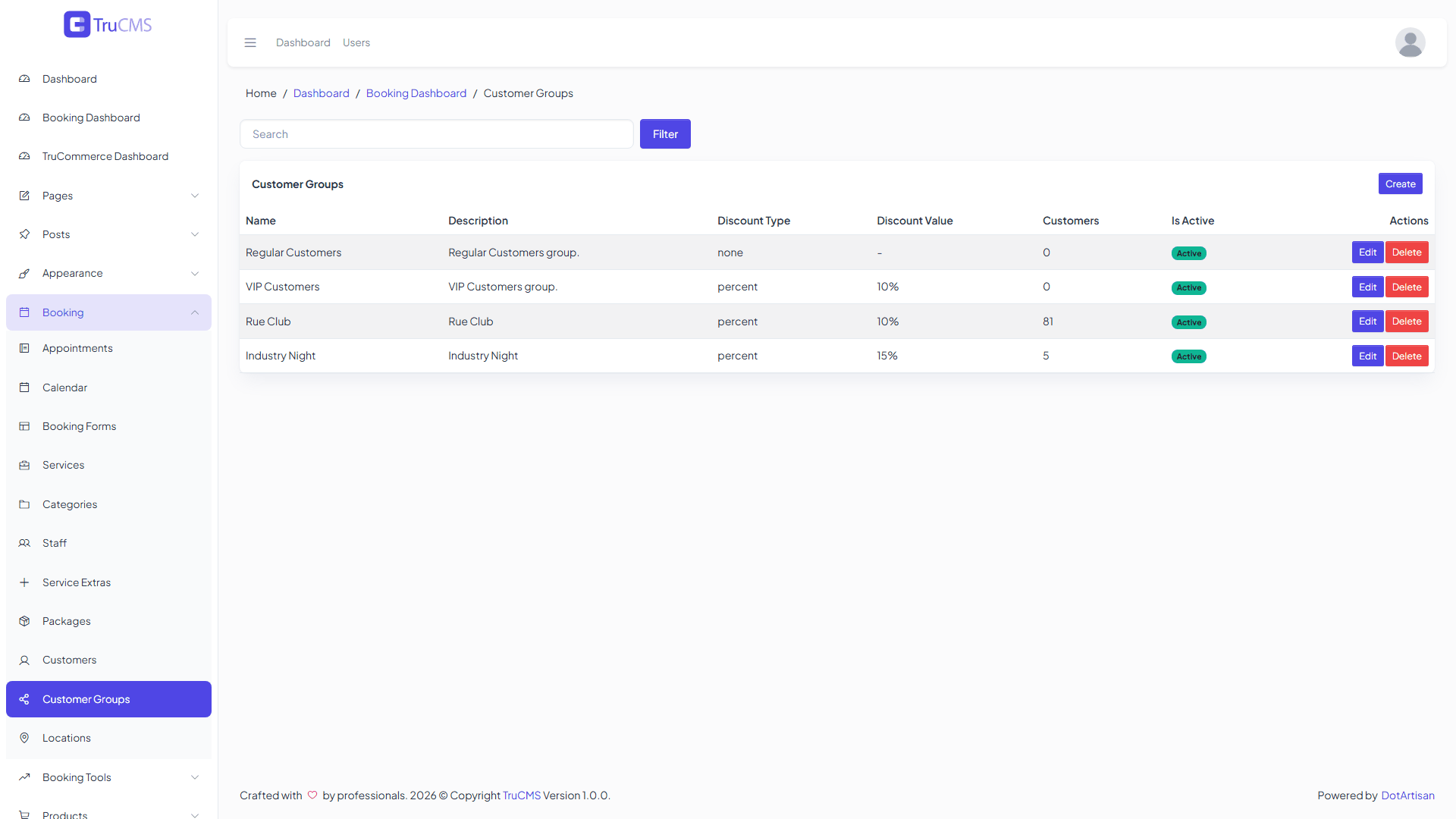Viewport: 1456px width, 819px height.
Task: Click the Posts pin icon
Action: tap(24, 234)
